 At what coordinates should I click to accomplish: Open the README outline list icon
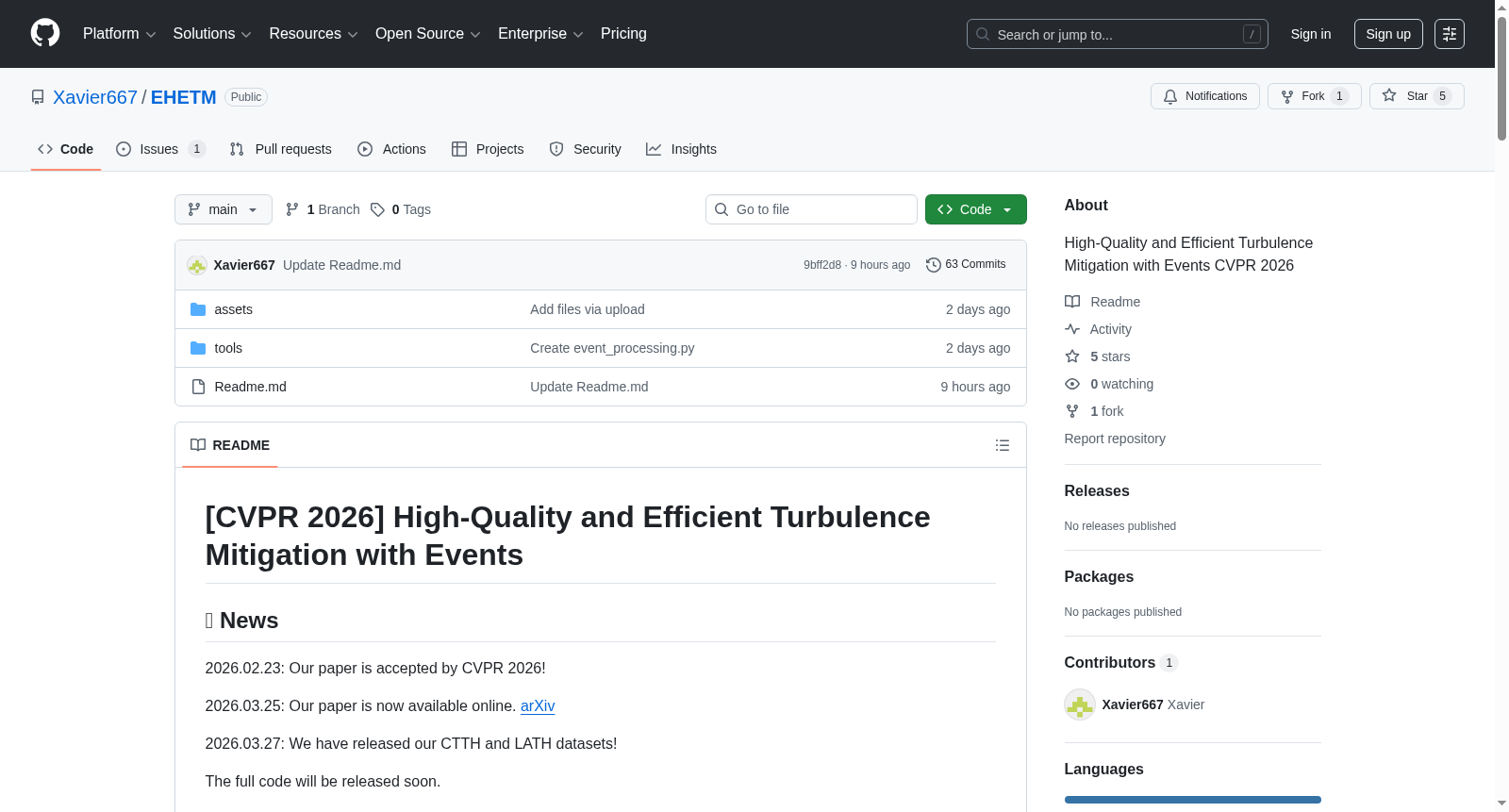pos(1003,445)
